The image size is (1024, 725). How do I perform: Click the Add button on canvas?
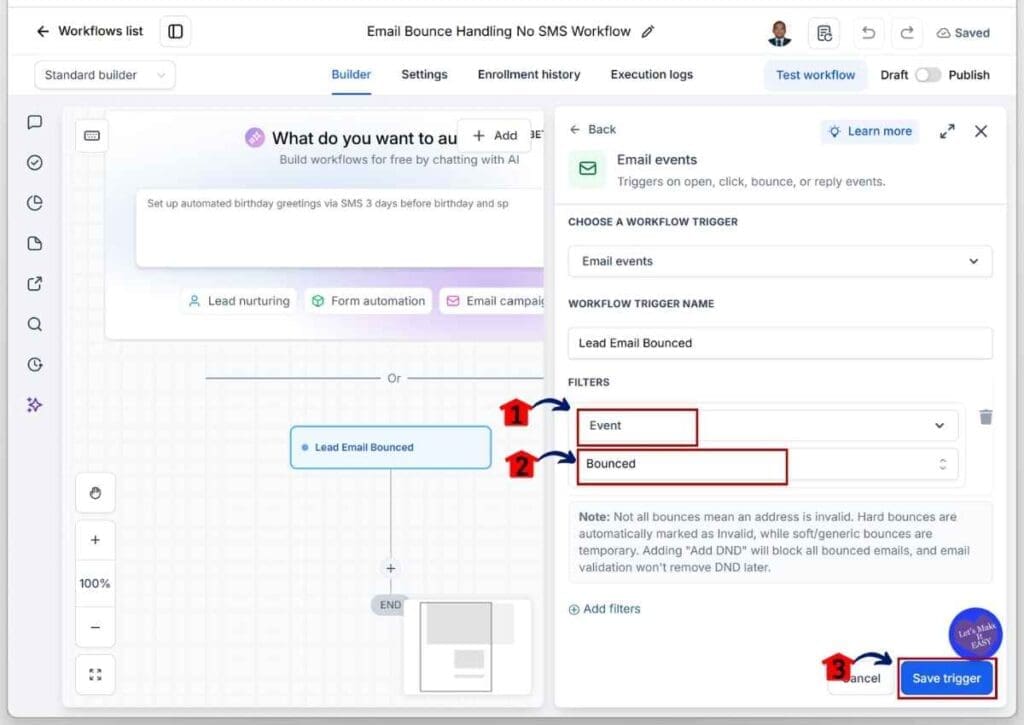[x=494, y=135]
